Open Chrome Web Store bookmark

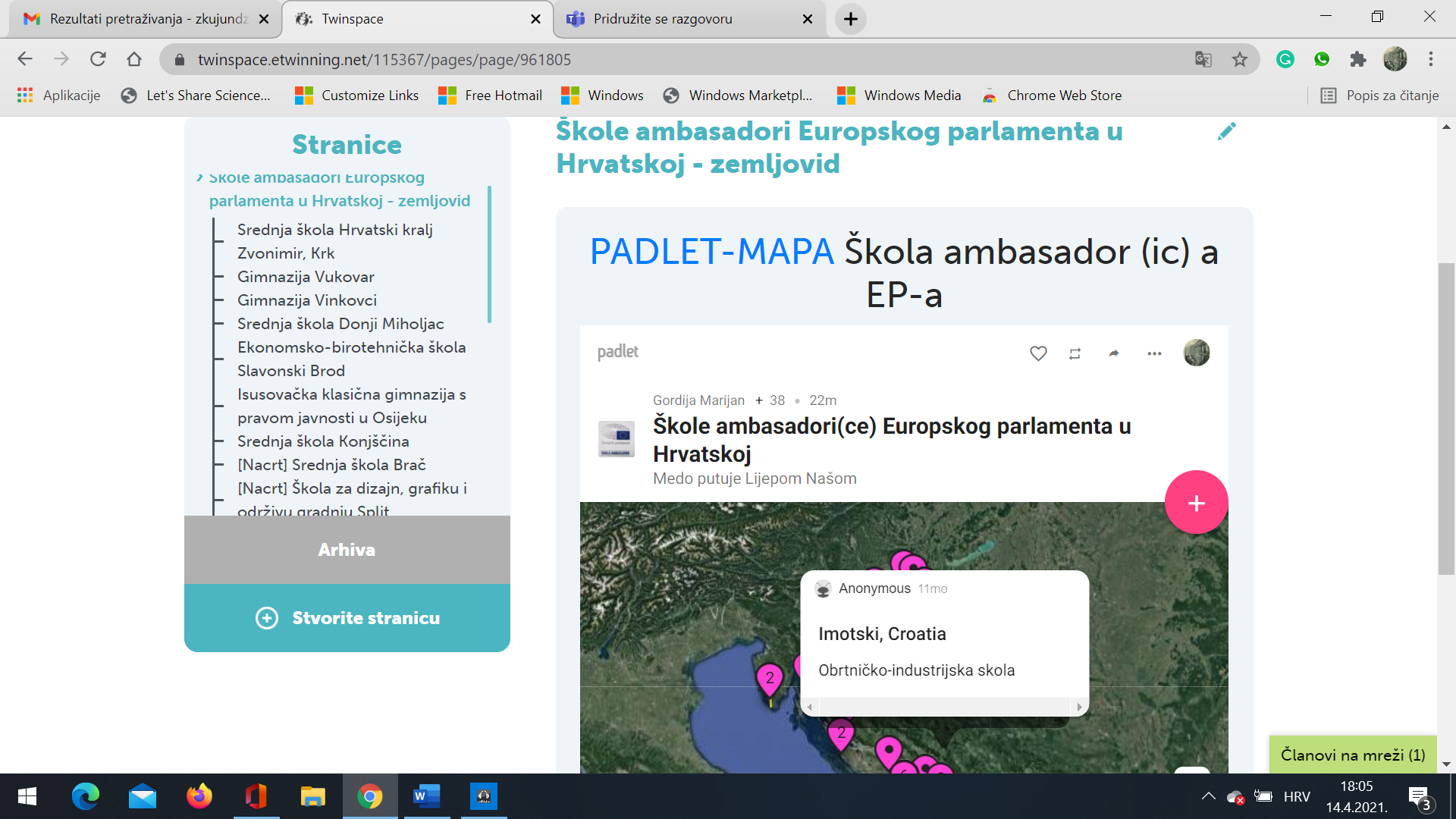(1052, 96)
